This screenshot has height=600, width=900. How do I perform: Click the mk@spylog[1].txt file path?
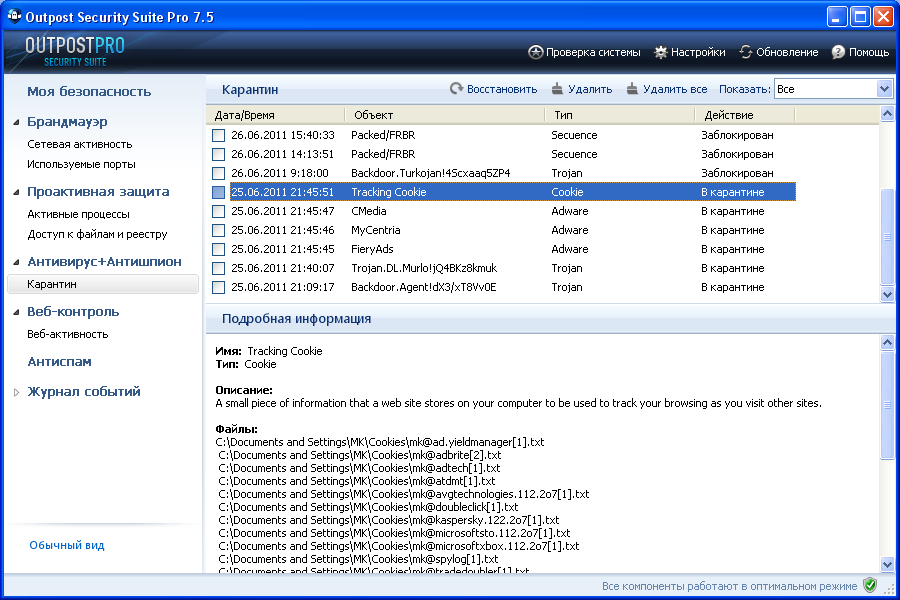(358, 559)
